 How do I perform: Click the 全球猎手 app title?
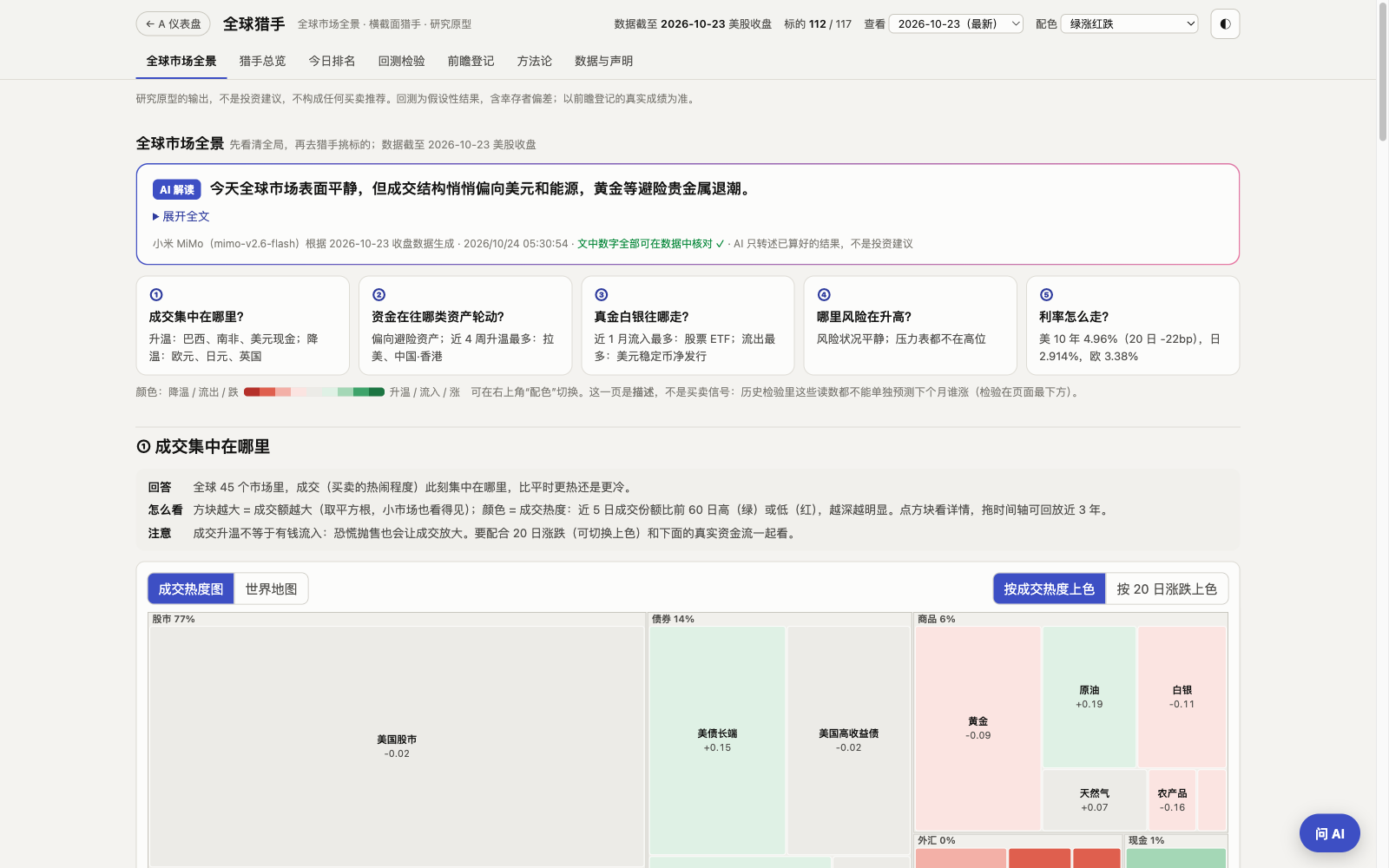(x=253, y=24)
